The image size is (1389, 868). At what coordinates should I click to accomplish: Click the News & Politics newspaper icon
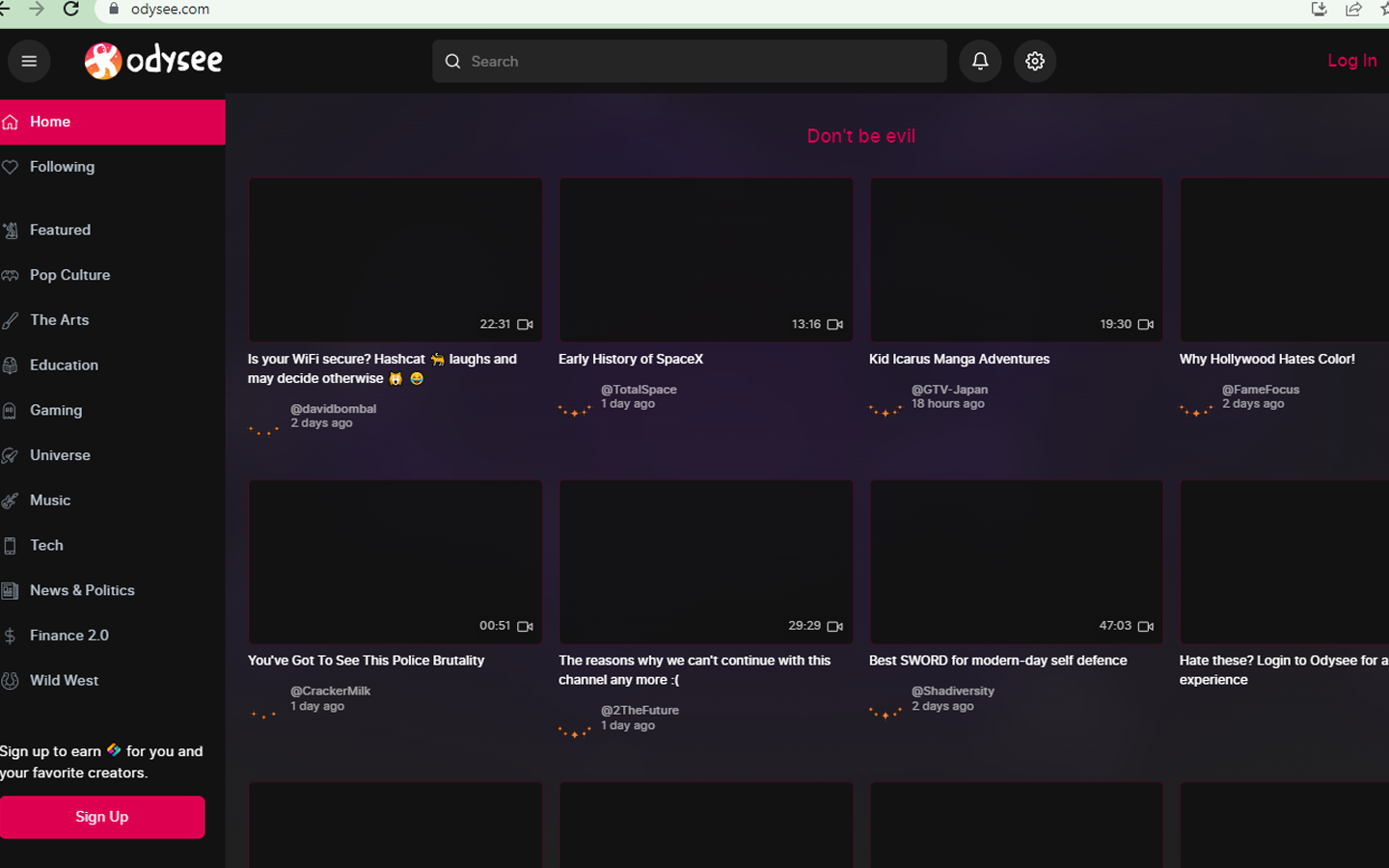click(10, 590)
